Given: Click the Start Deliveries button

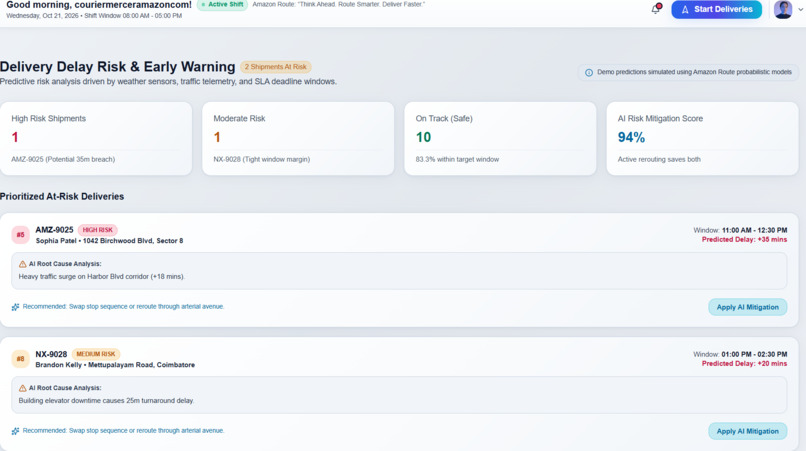Looking at the screenshot, I should pyautogui.click(x=717, y=9).
